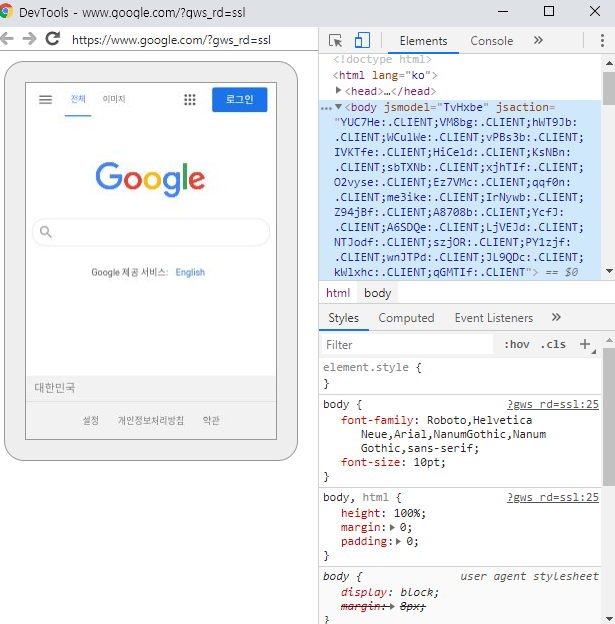Screen dimensions: 615x624
Task: Maximize the DevTools window
Action: click(x=549, y=11)
